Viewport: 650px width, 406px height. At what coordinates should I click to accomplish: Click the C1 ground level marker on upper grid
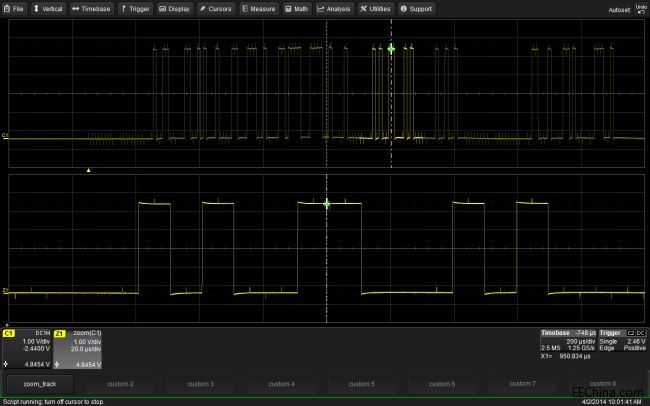click(x=5, y=136)
